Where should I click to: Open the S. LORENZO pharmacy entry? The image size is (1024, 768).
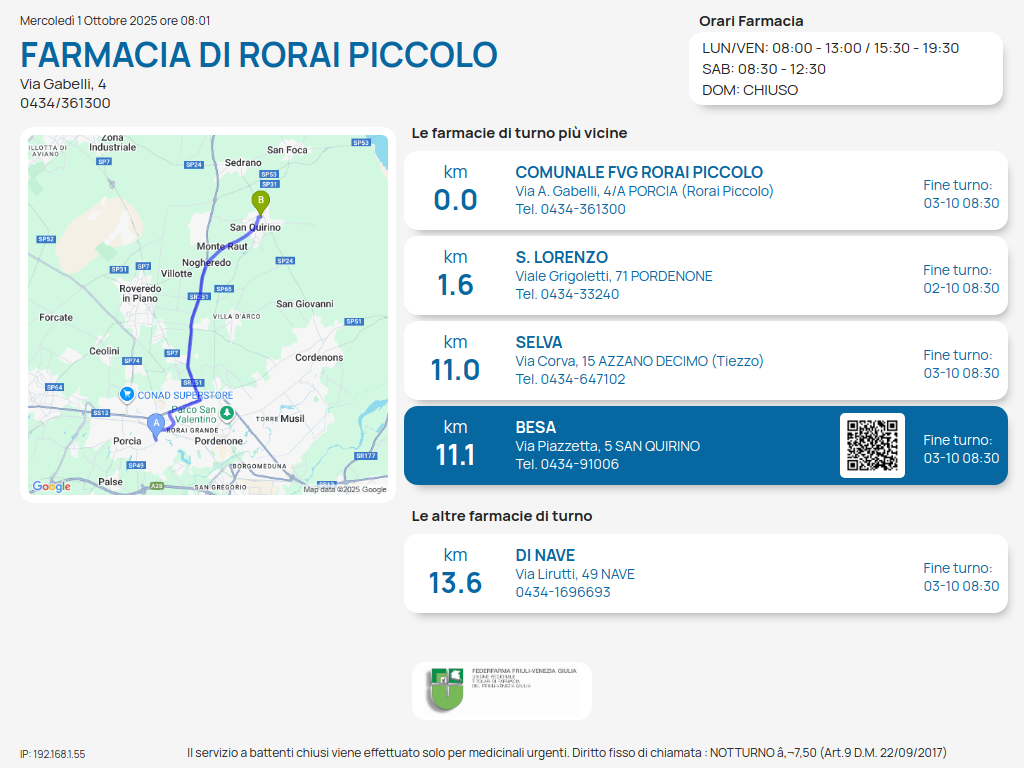[561, 258]
